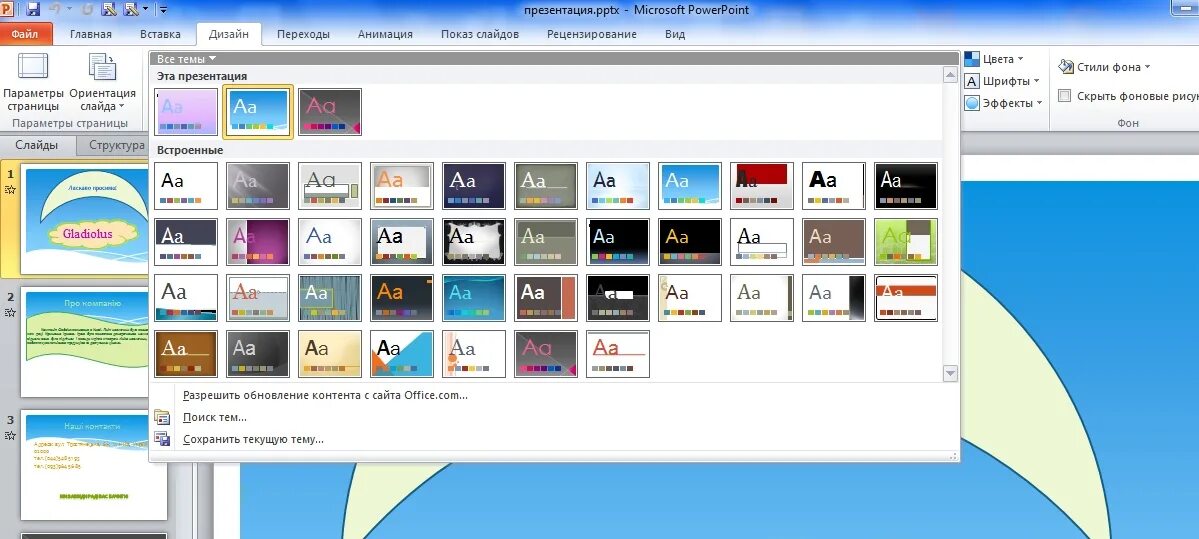Switch to the Рецензирование tab
Screen dimensions: 1199x539
[592, 34]
